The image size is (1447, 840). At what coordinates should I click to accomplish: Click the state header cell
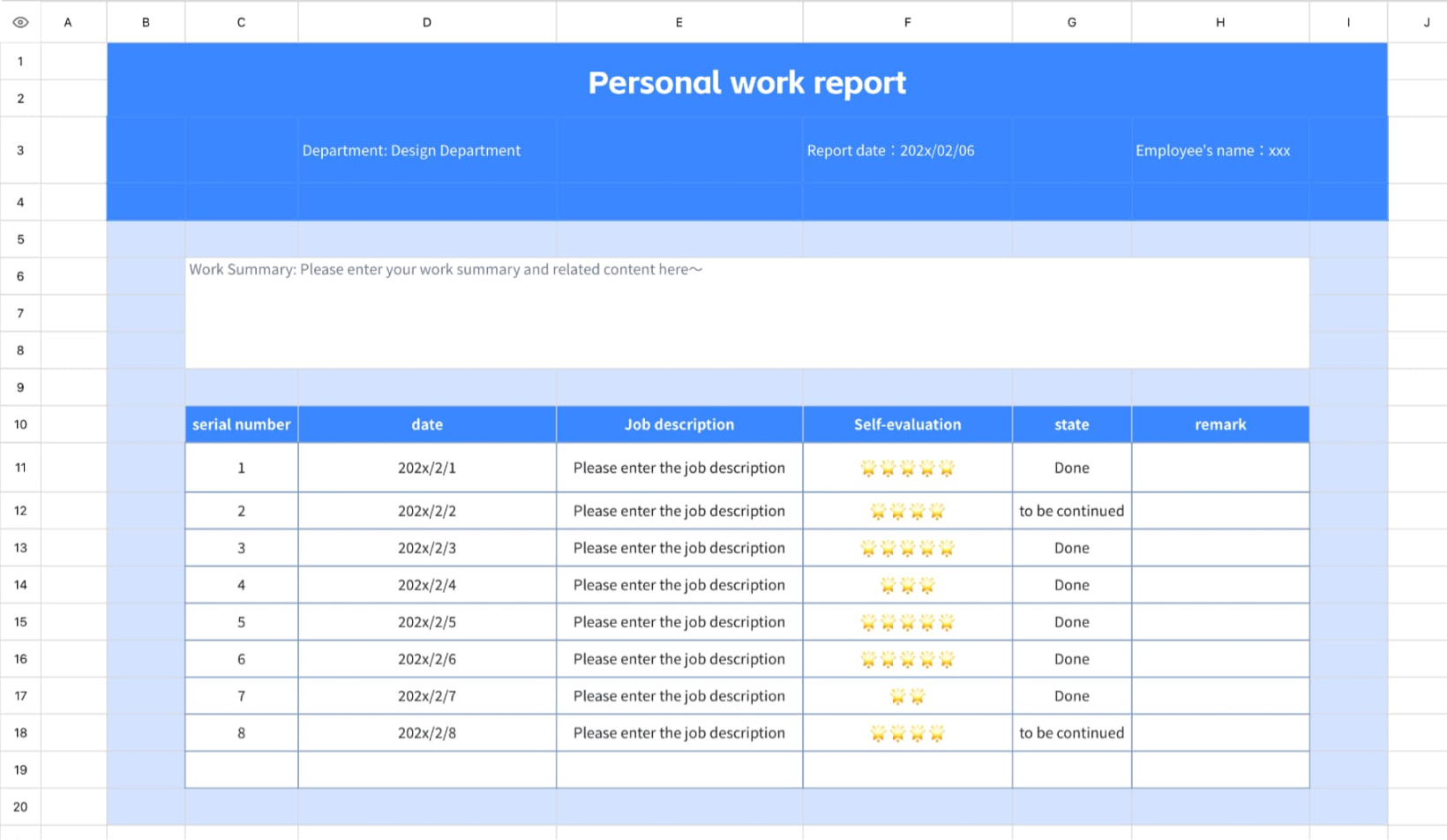click(x=1072, y=424)
